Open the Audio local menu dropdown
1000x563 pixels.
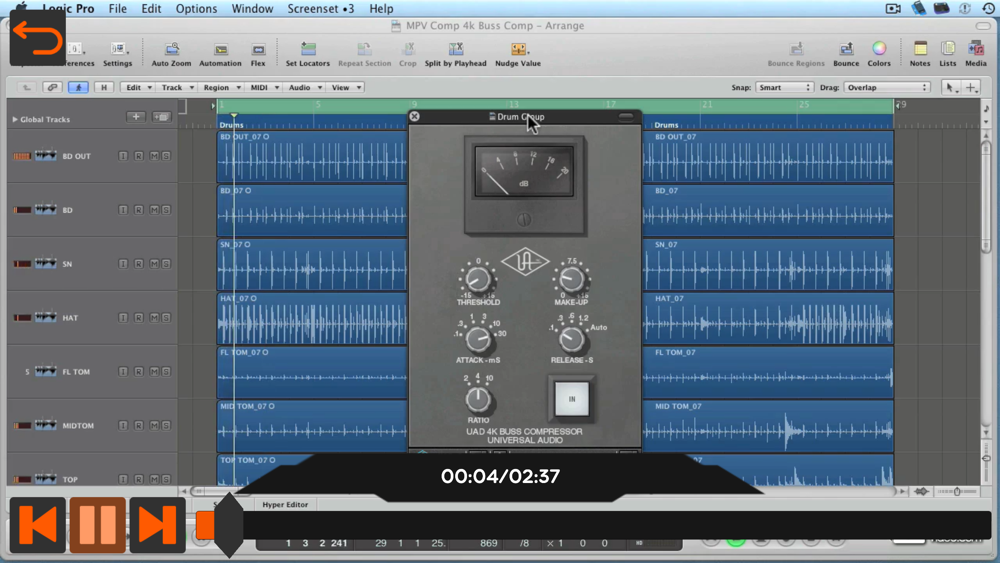coord(304,87)
